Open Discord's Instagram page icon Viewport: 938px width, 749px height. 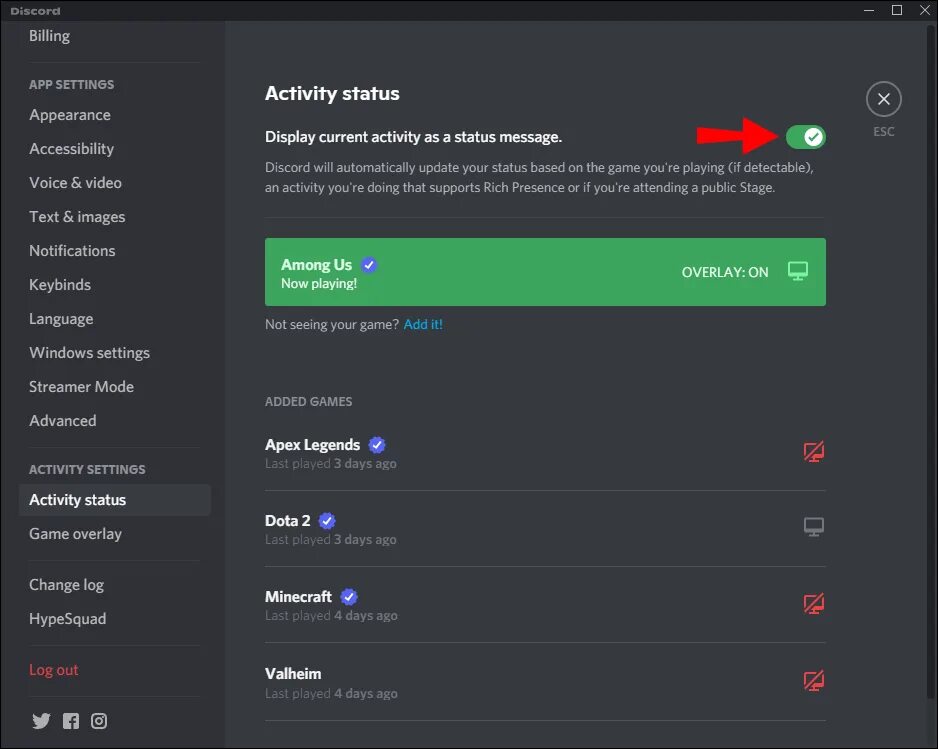99,721
